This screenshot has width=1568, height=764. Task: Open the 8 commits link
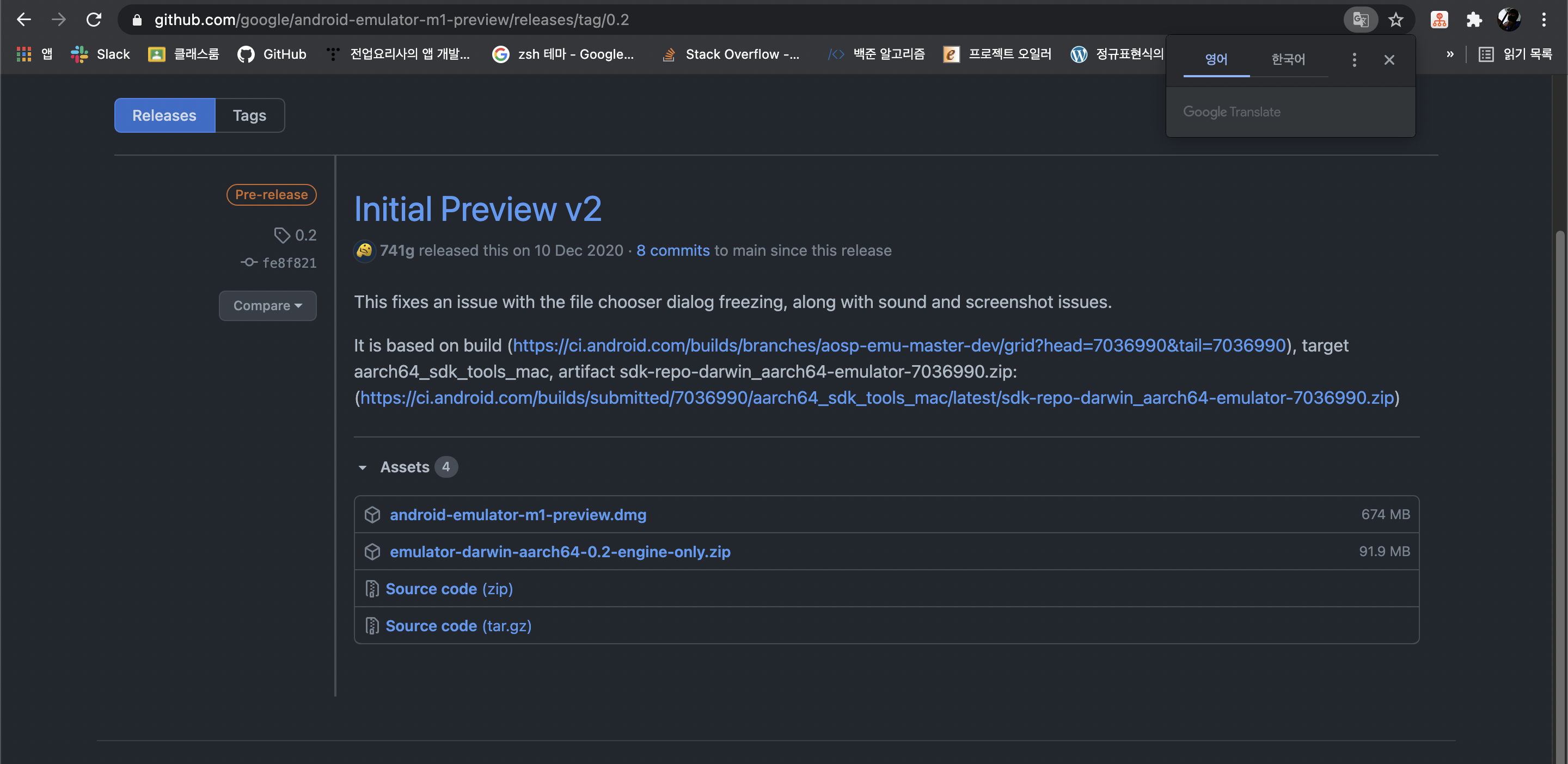tap(672, 251)
